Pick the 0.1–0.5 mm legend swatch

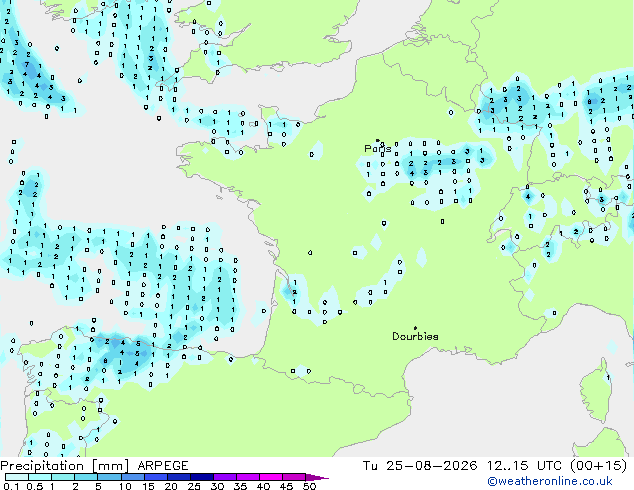pos(17,477)
